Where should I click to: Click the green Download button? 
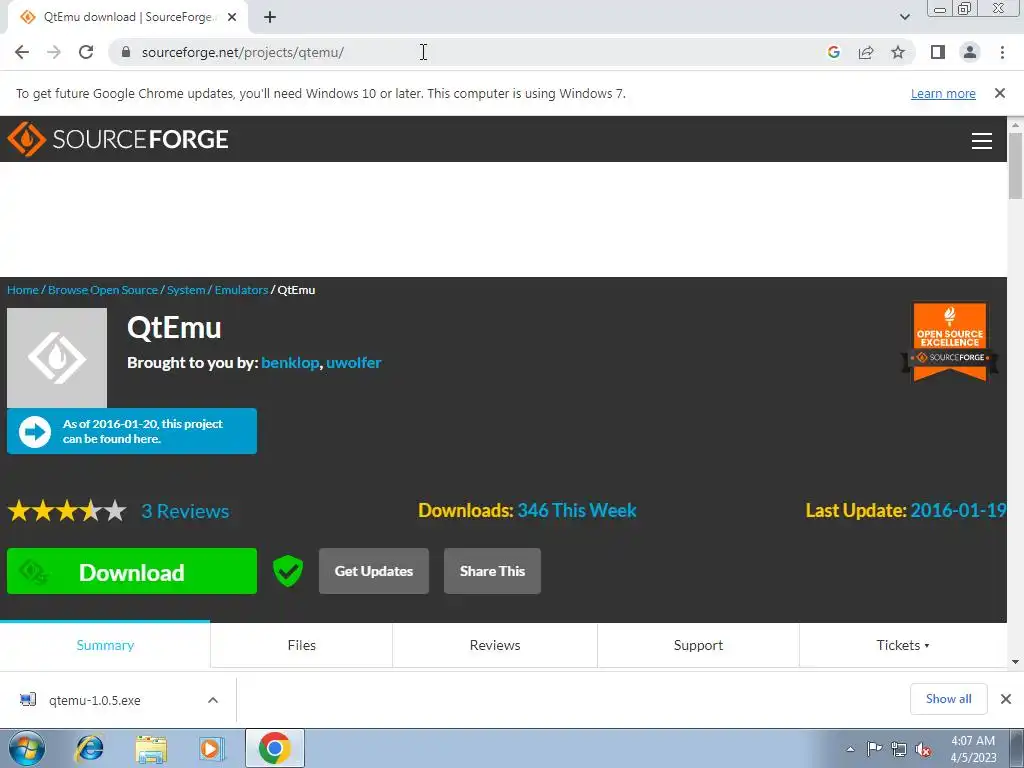tap(132, 571)
